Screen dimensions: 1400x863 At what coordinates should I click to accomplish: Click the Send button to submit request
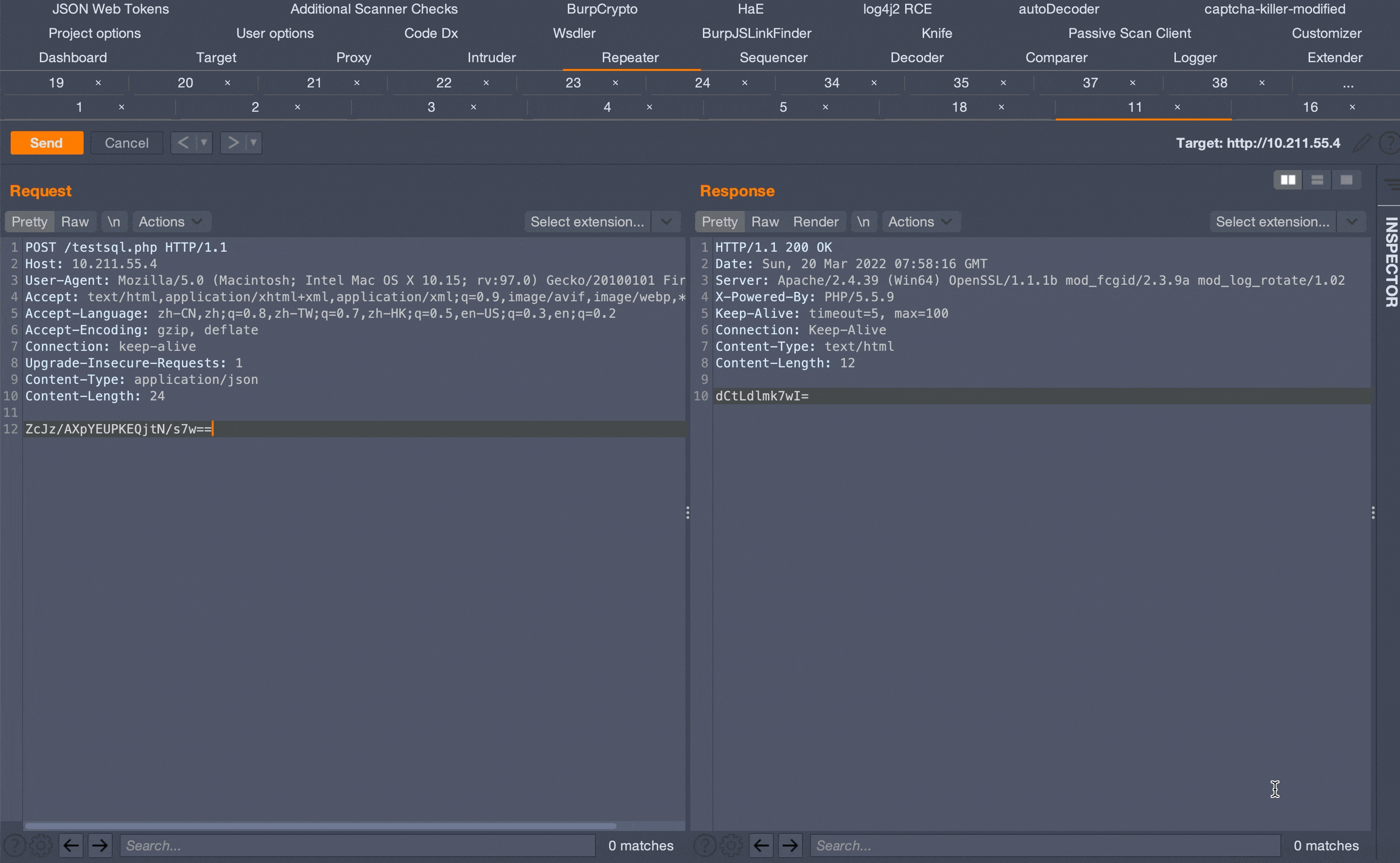[46, 142]
